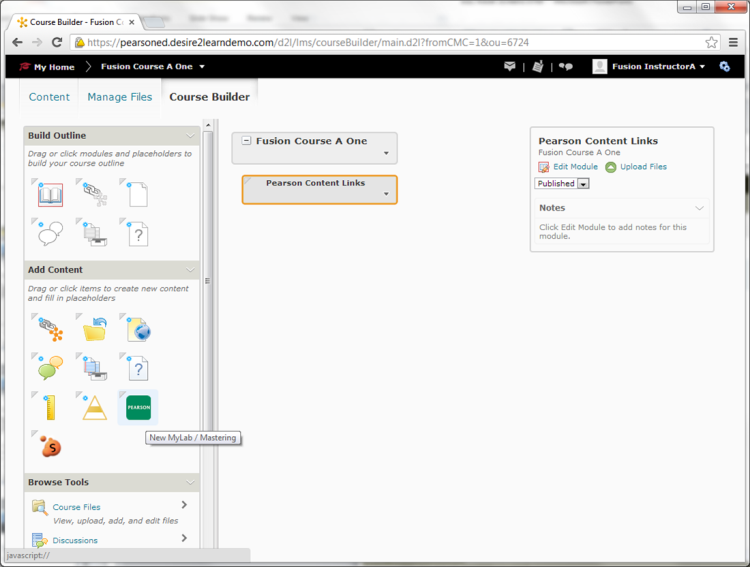Switch to the Manage Files tab
This screenshot has height=567, width=750.
click(120, 97)
